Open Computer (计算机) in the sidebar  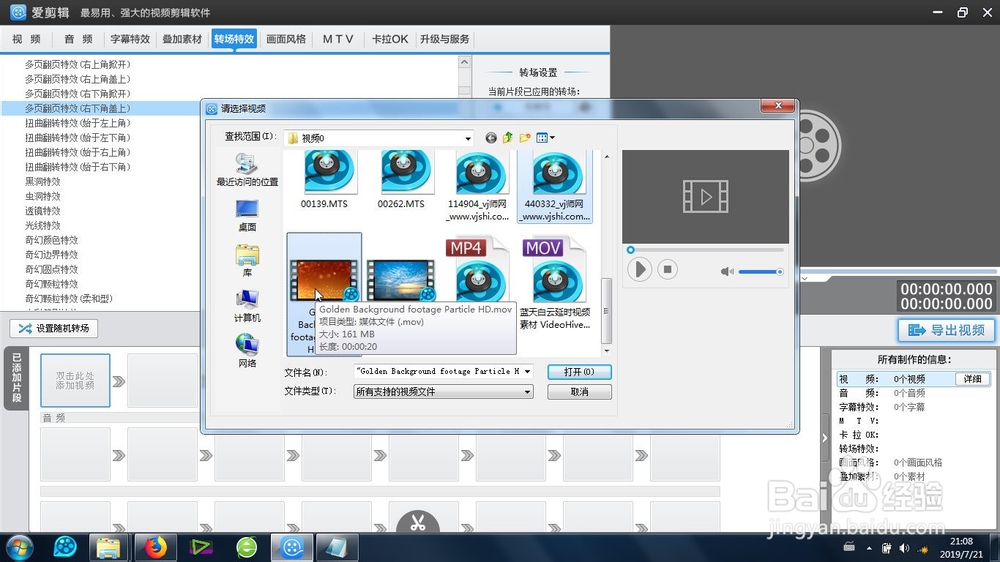pyautogui.click(x=247, y=306)
